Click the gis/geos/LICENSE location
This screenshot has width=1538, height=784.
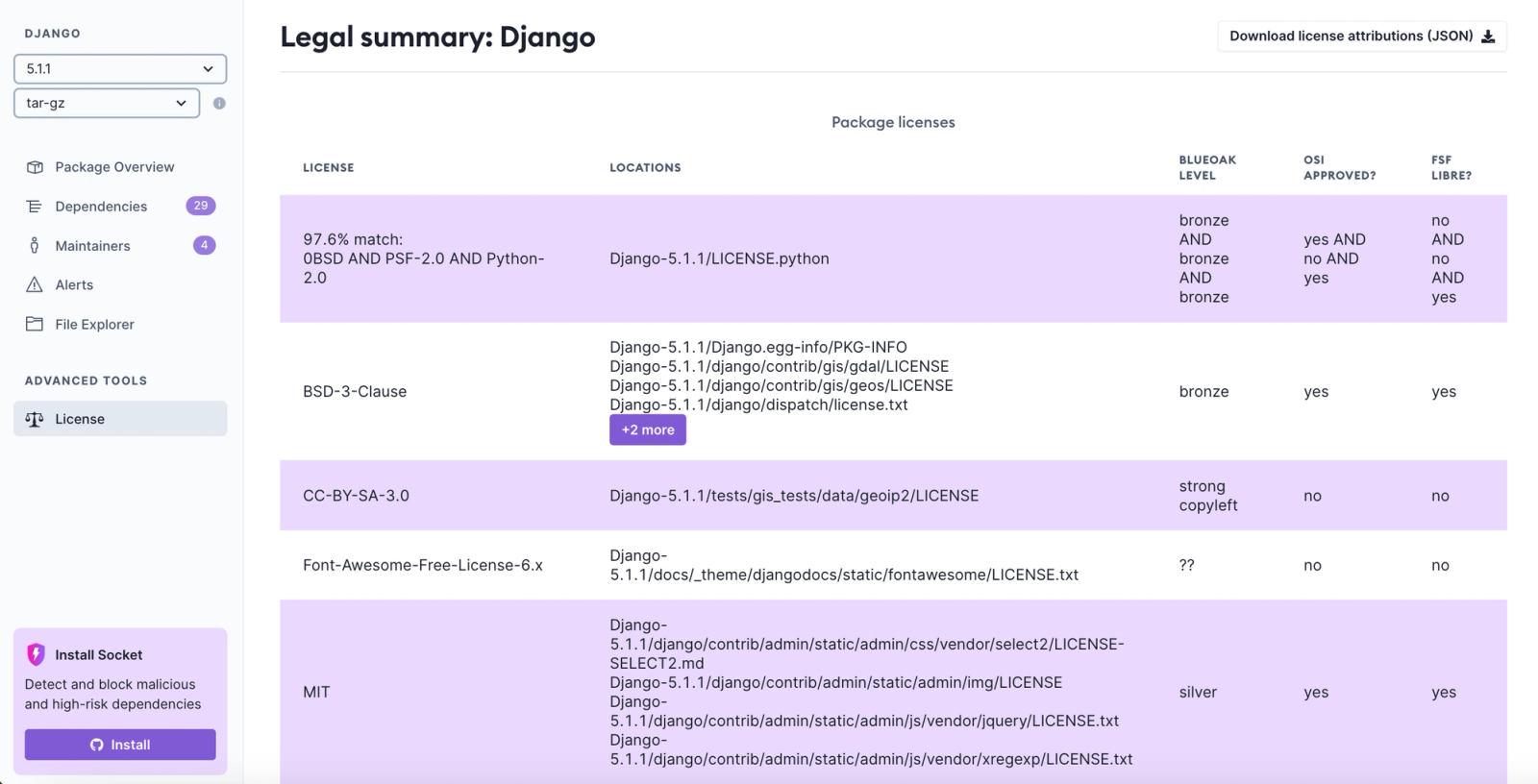point(781,385)
